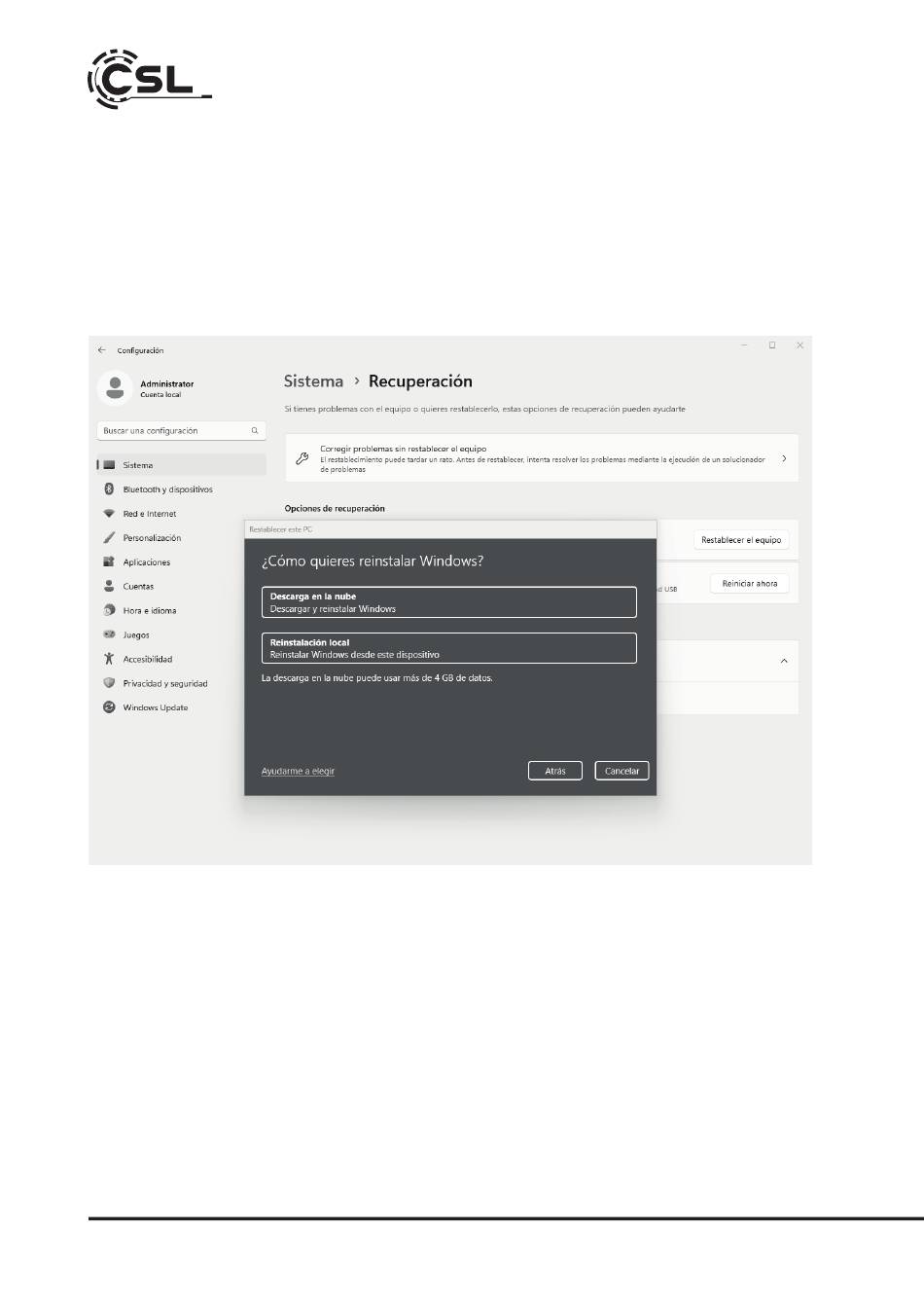Viewport: 924px width, 1303px height.
Task: Click the Hora e idioma globe icon
Action: coord(109,610)
